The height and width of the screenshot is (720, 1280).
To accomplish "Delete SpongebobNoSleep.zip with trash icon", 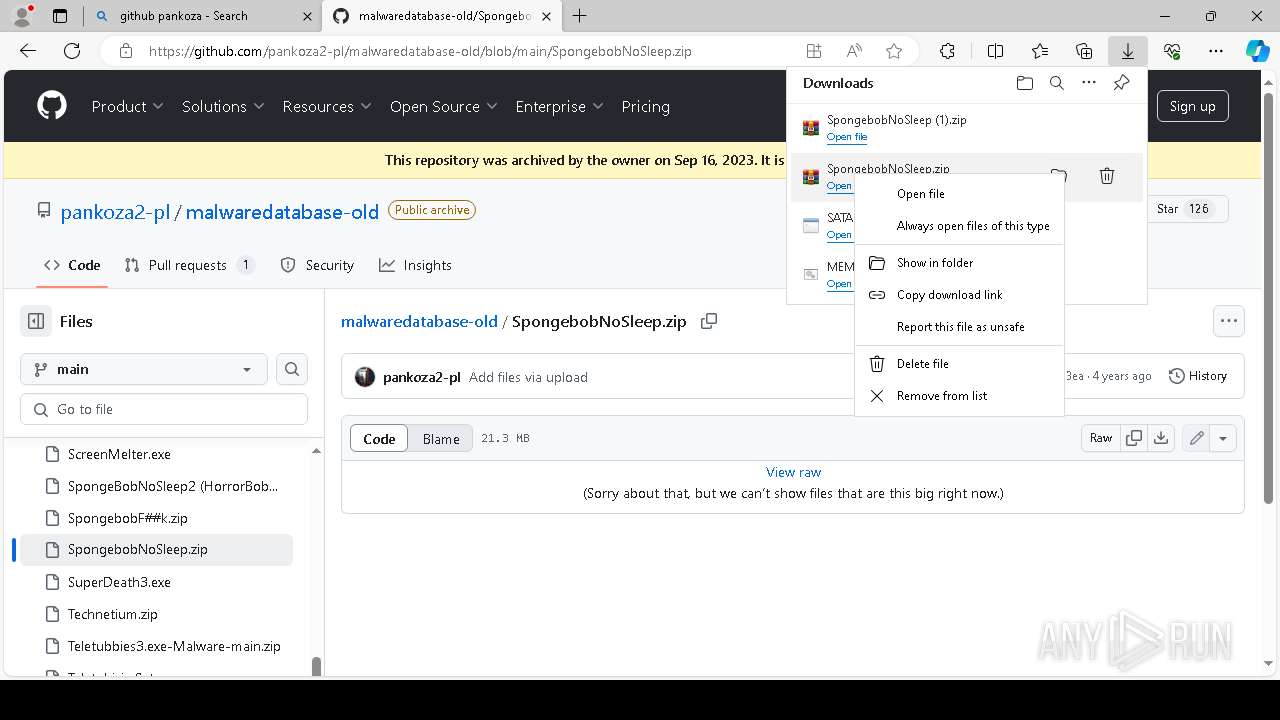I will click(x=1107, y=176).
